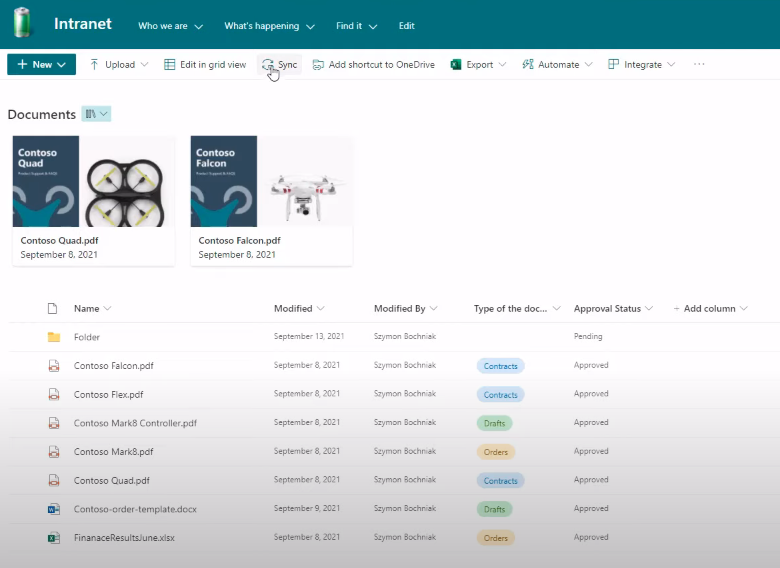Open Contoso-order-template.docx
This screenshot has height=568, width=780.
pyautogui.click(x=135, y=509)
